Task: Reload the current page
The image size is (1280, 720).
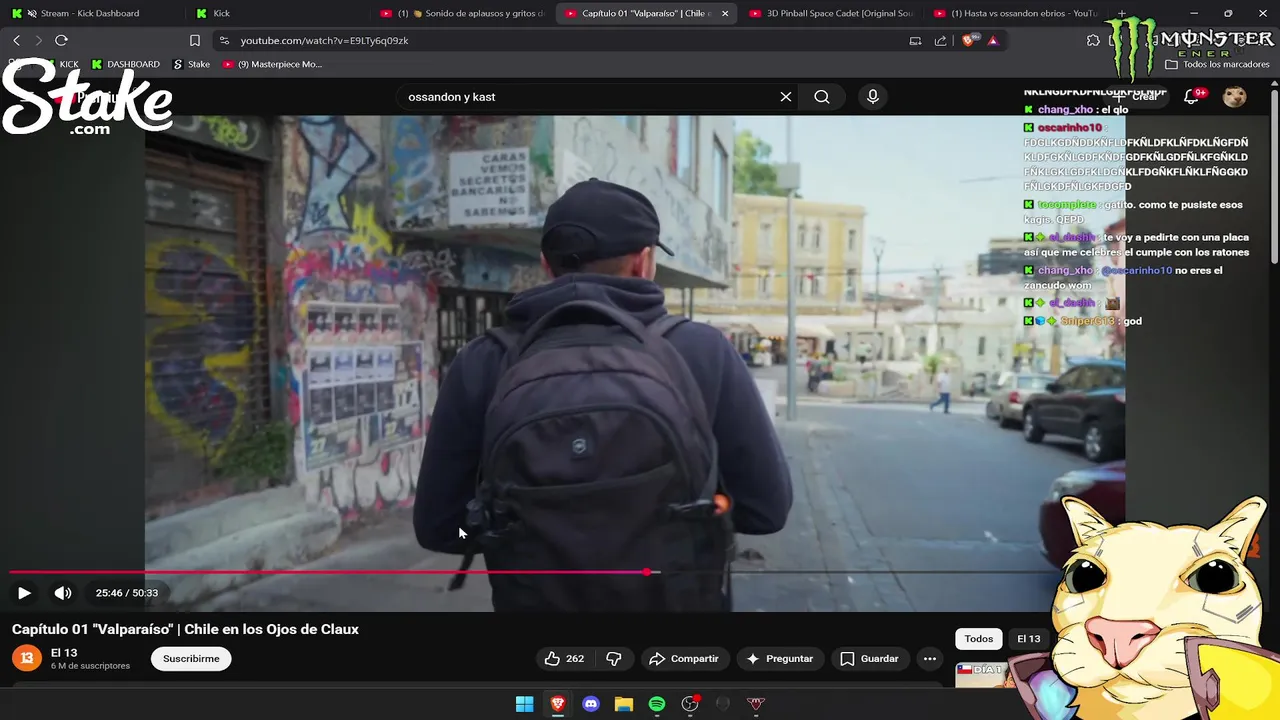Action: (x=61, y=40)
